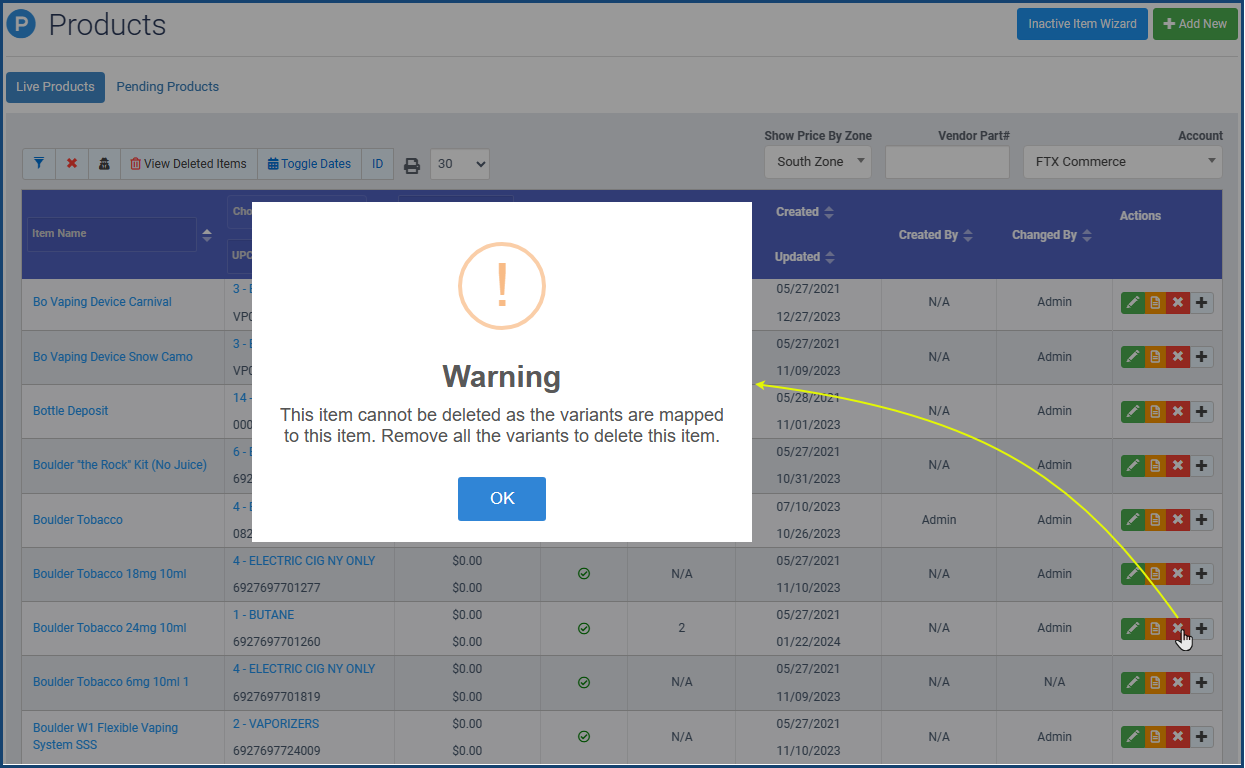
Task: Open the Inactive Item Wizard
Action: (x=1082, y=24)
